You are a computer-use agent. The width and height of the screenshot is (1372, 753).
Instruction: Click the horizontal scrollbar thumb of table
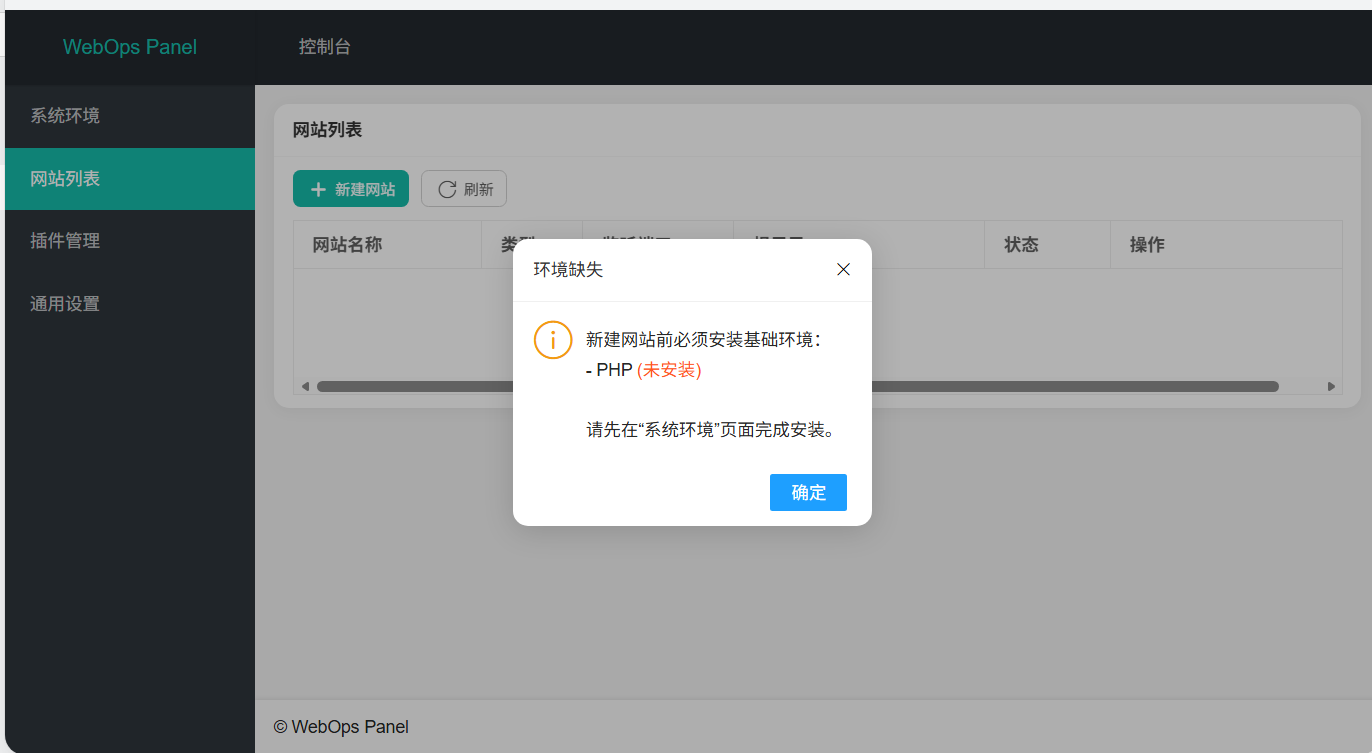click(x=798, y=386)
